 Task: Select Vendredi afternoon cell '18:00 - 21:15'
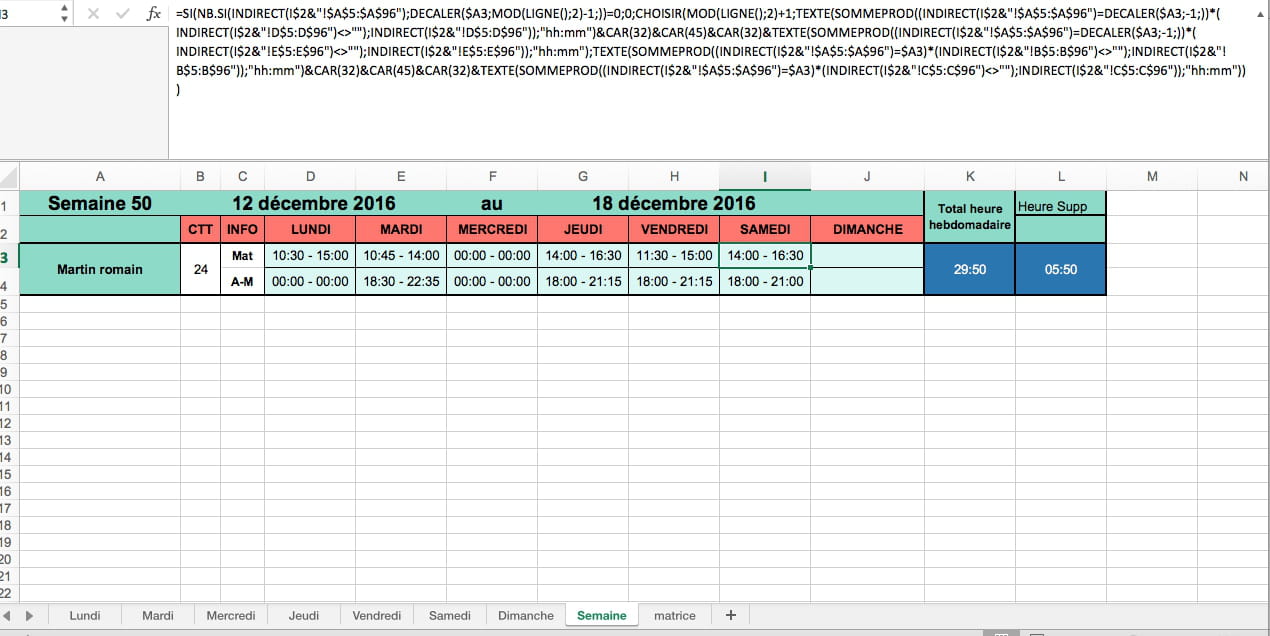pyautogui.click(x=674, y=282)
